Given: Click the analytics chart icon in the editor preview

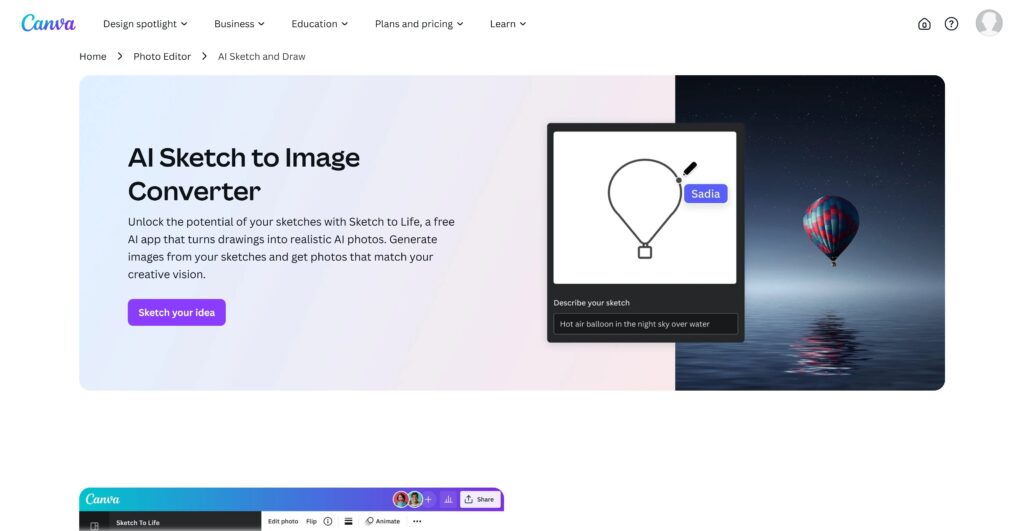Looking at the screenshot, I should coord(448,499).
